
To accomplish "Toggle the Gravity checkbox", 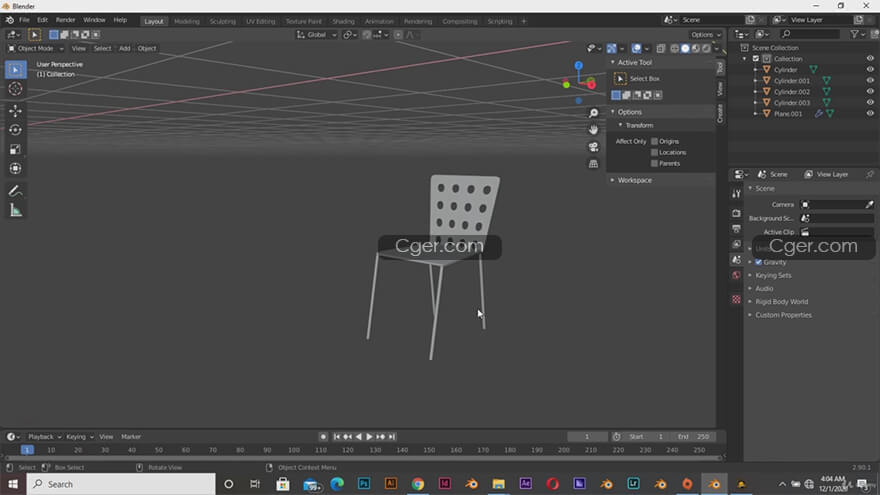I will [x=759, y=262].
